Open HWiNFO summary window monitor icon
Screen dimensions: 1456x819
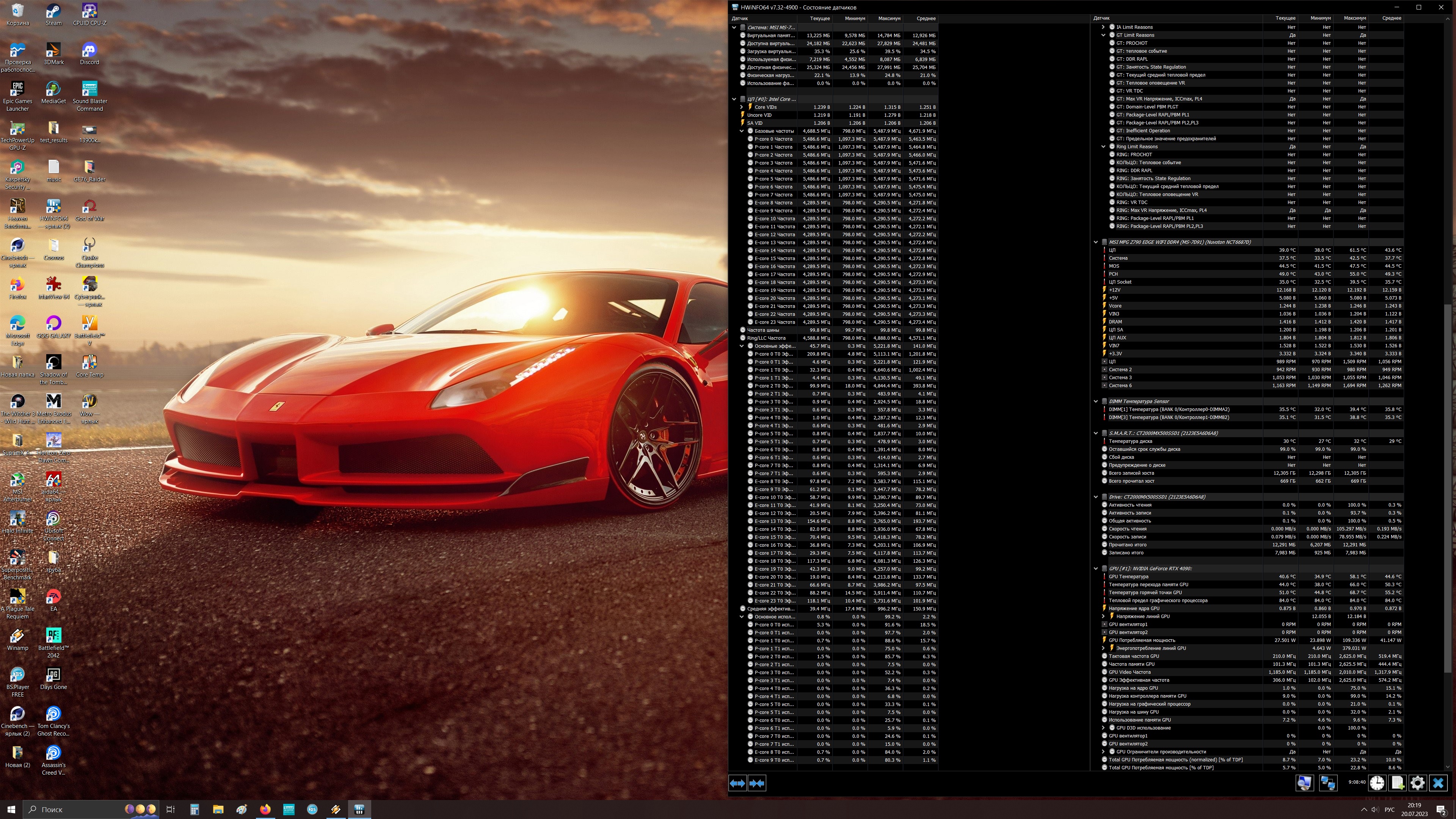(x=1304, y=783)
